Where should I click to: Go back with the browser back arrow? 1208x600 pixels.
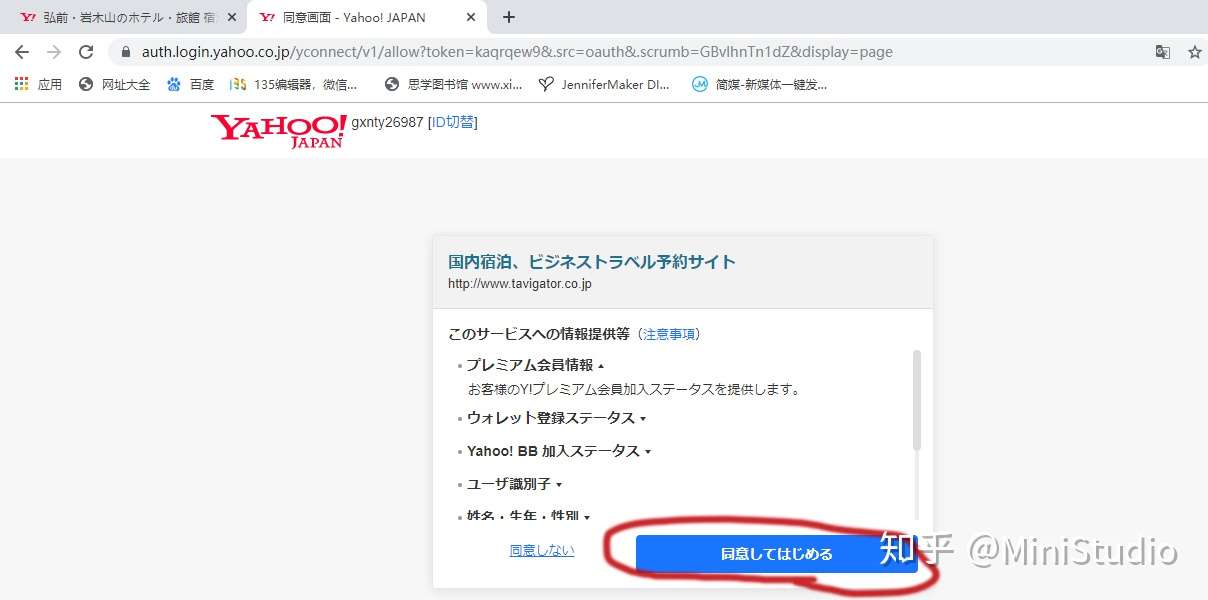point(22,52)
